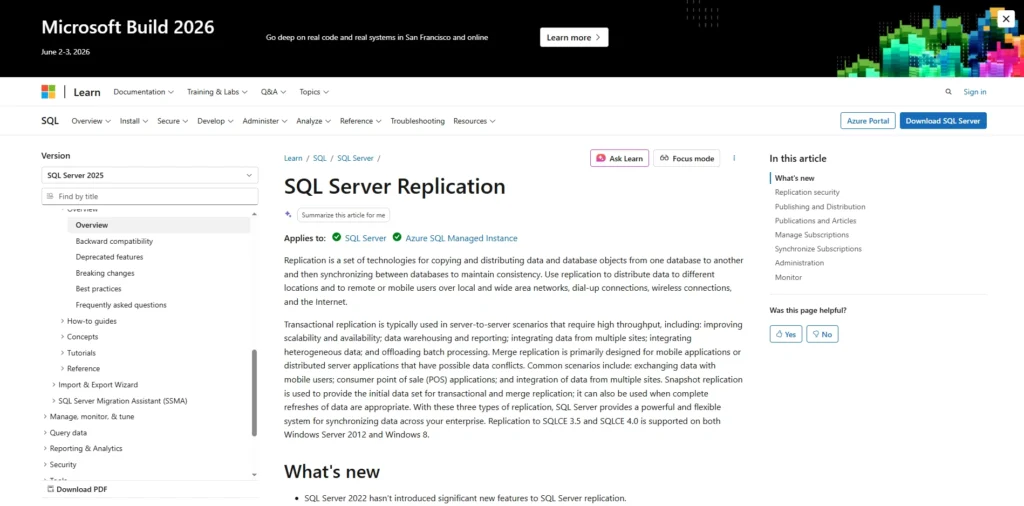This screenshot has height=506, width=1024.
Task: Click the Microsoft logo icon
Action: [x=48, y=92]
